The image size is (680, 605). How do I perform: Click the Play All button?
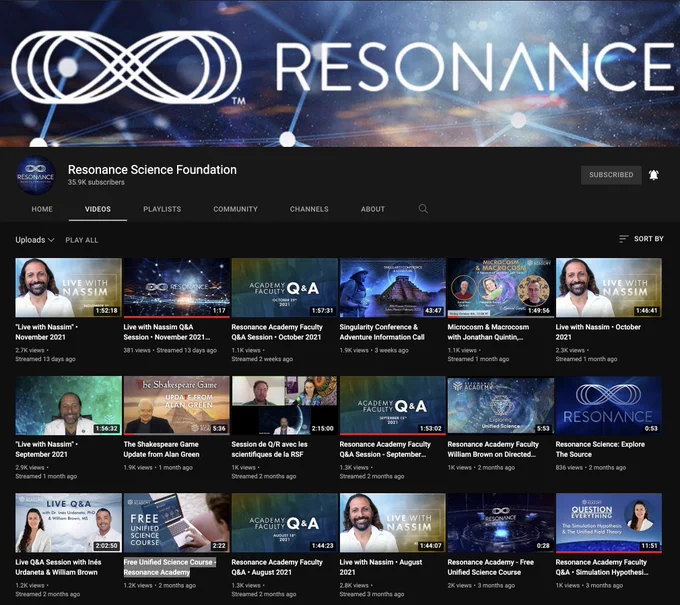(82, 240)
